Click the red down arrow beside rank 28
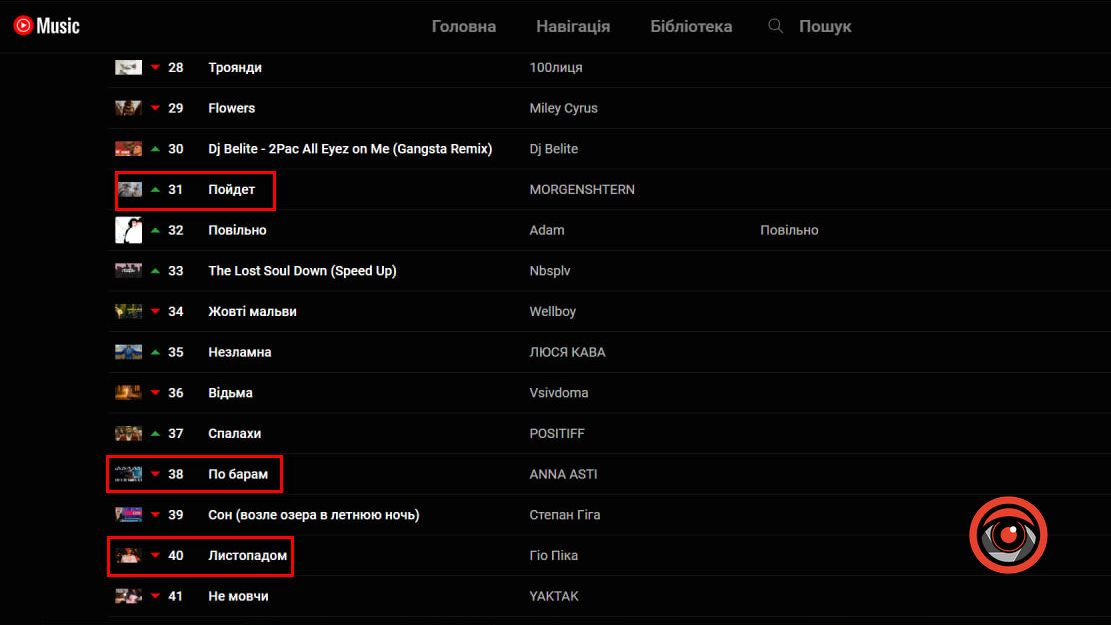The width and height of the screenshot is (1111, 625). (155, 68)
